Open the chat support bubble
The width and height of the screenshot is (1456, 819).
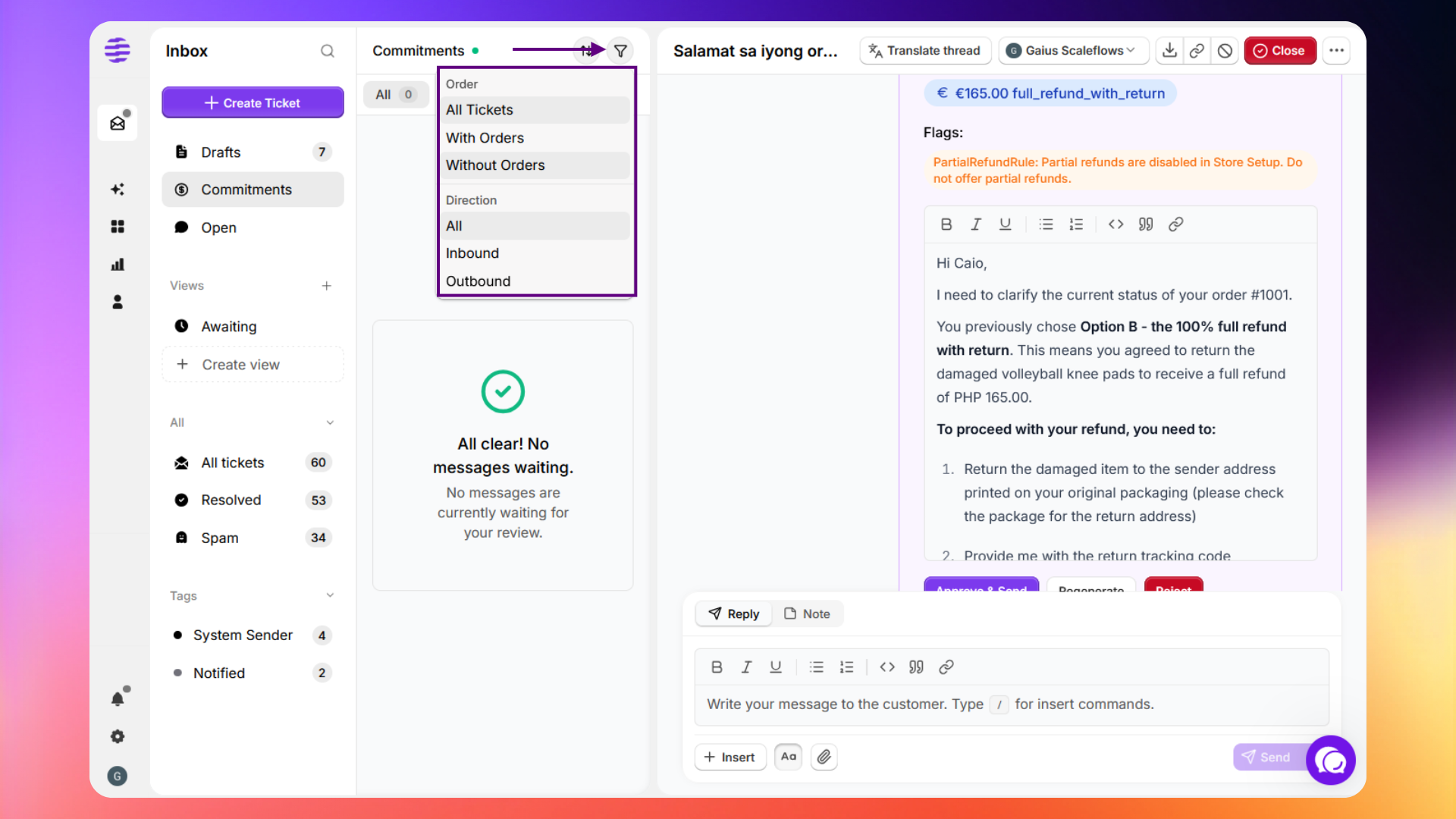click(1331, 760)
